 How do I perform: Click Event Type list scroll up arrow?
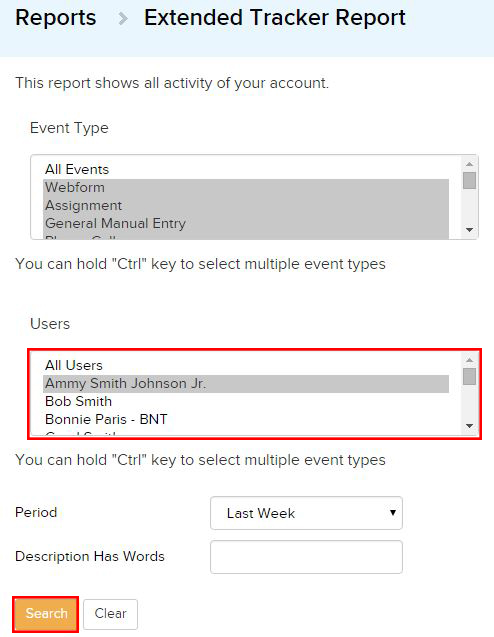click(x=470, y=164)
